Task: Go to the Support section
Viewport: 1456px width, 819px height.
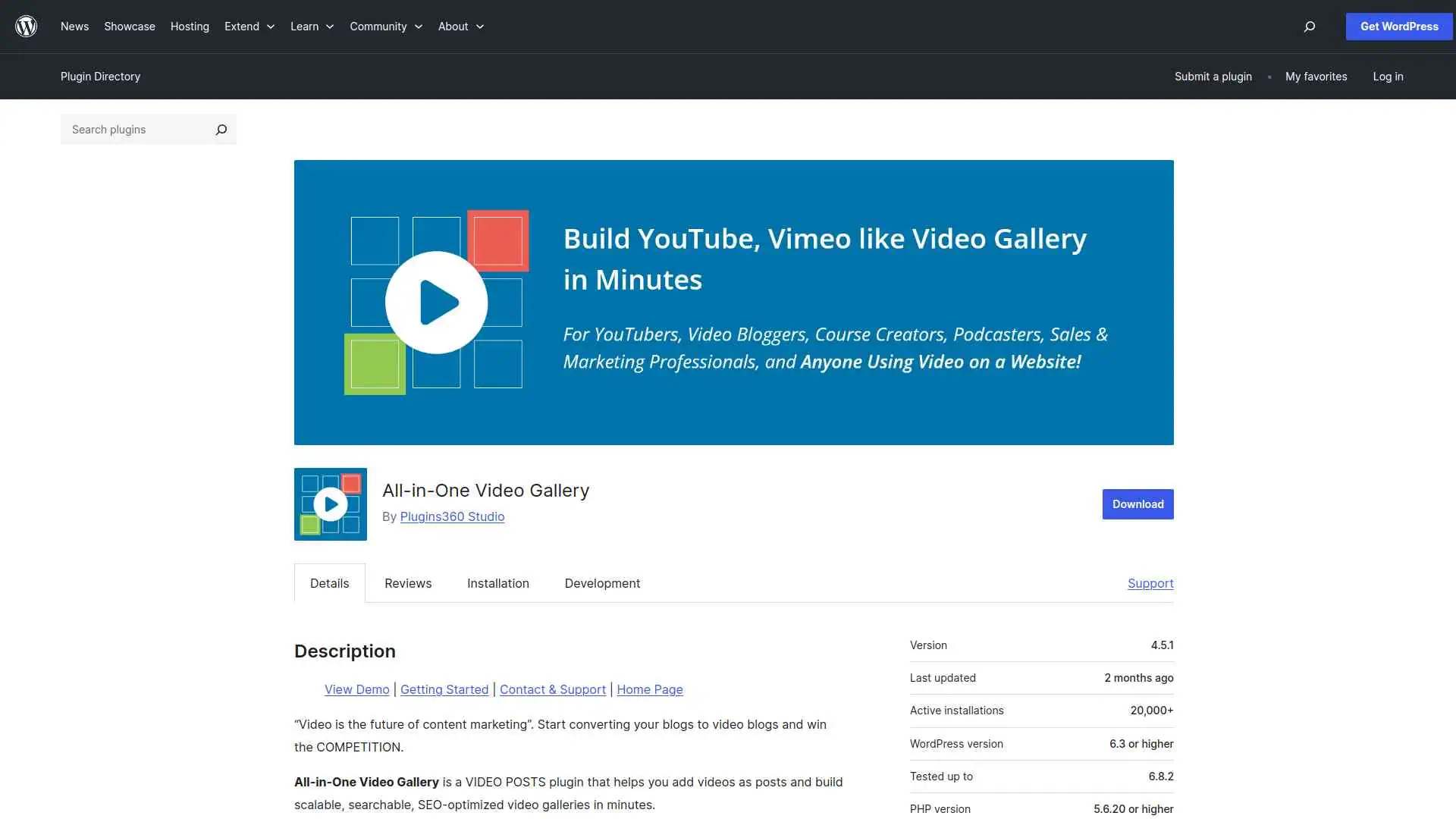Action: pos(1150,583)
